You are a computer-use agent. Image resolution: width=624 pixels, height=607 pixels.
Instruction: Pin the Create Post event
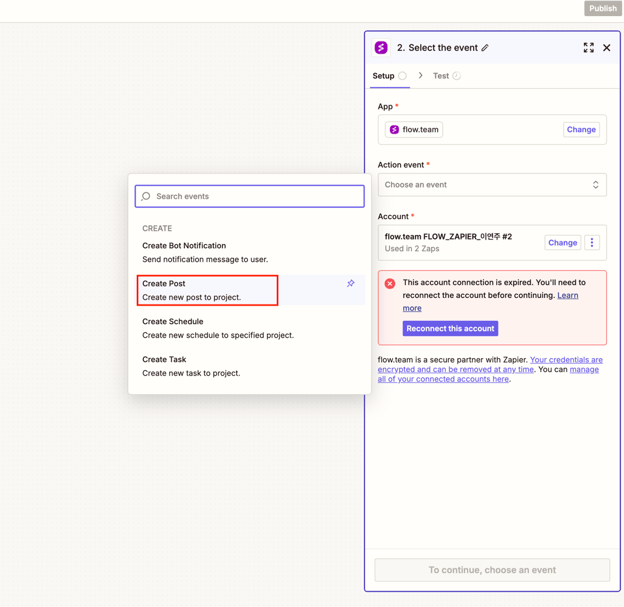pyautogui.click(x=350, y=284)
